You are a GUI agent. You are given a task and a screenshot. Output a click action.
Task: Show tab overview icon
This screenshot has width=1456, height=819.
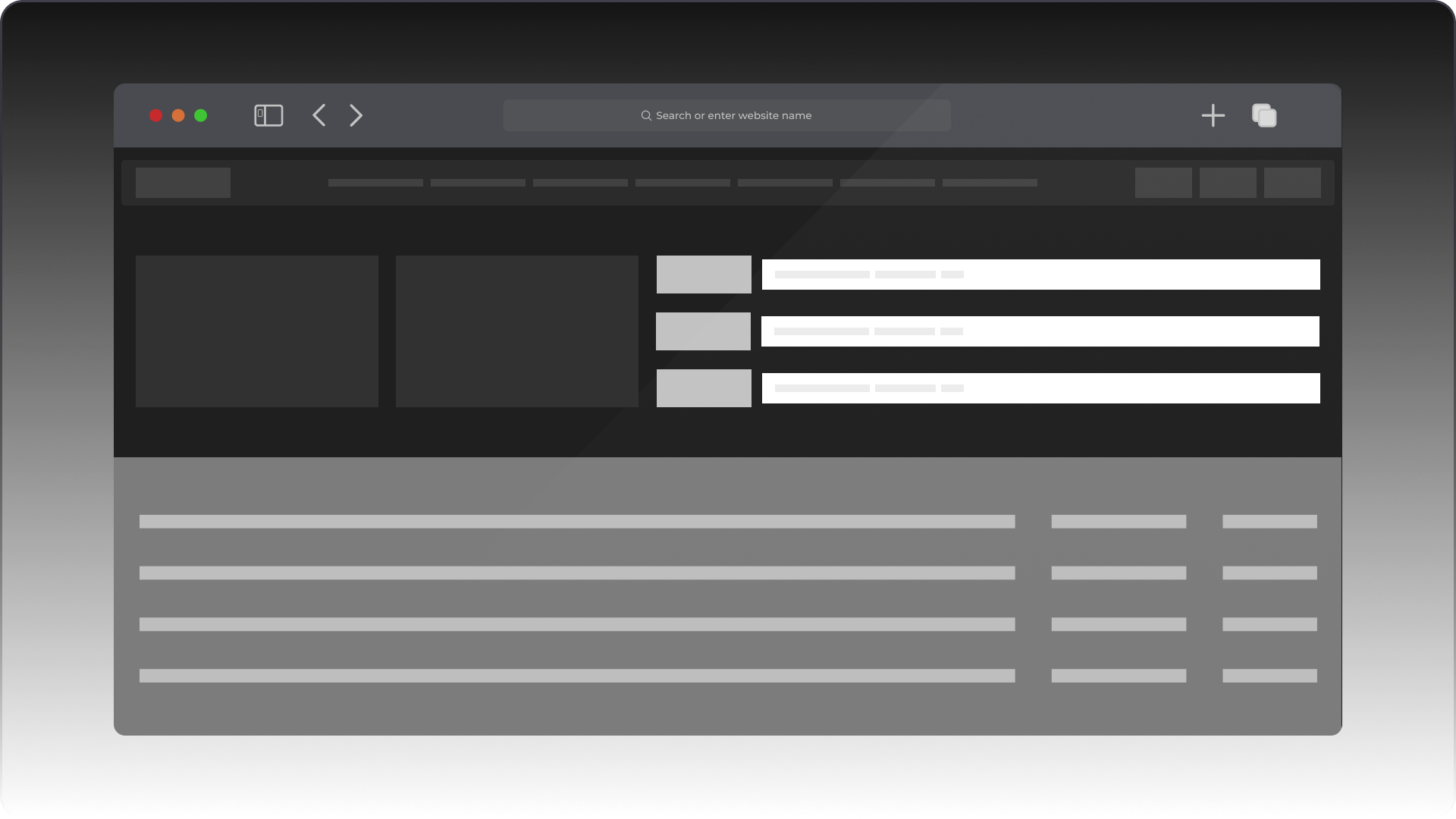point(1264,115)
